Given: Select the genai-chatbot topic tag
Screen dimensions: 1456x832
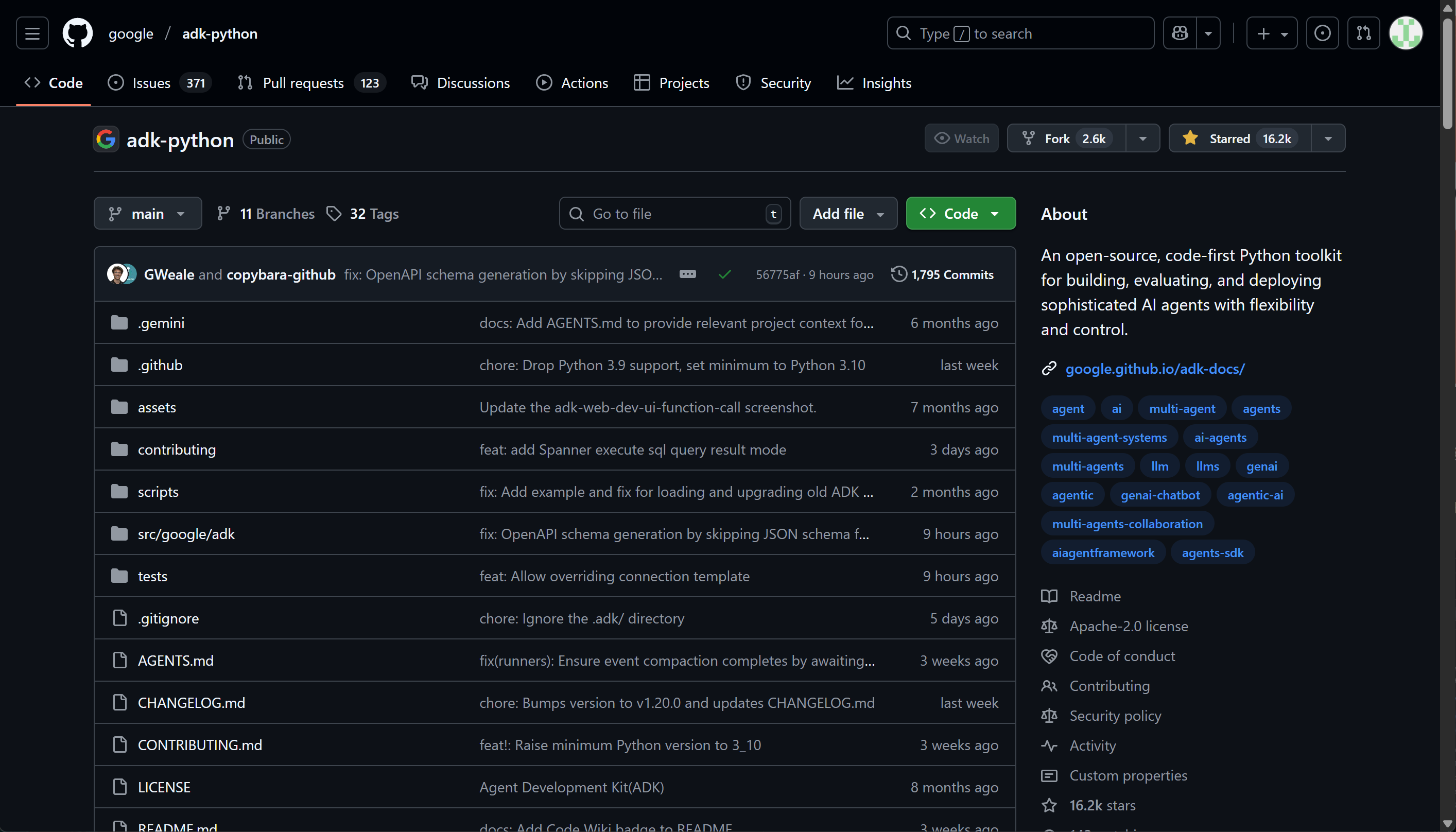Looking at the screenshot, I should coord(1160,495).
